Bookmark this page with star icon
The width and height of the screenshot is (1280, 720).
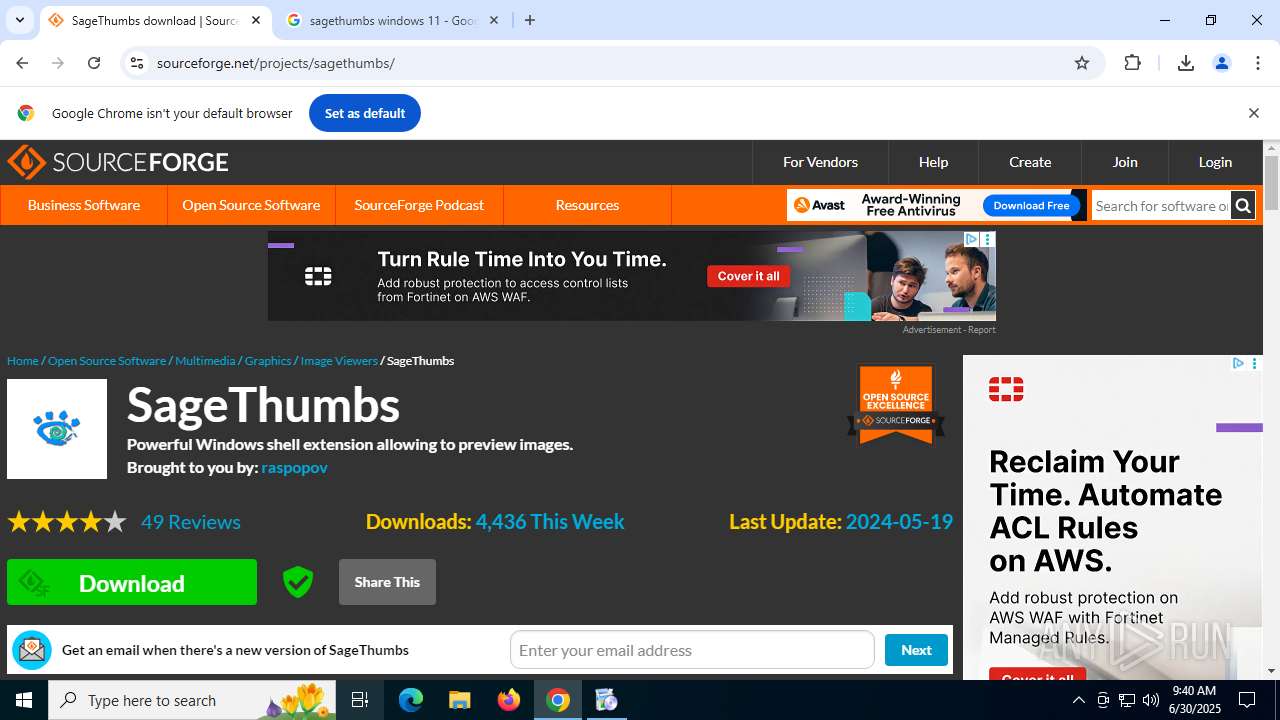[1081, 63]
